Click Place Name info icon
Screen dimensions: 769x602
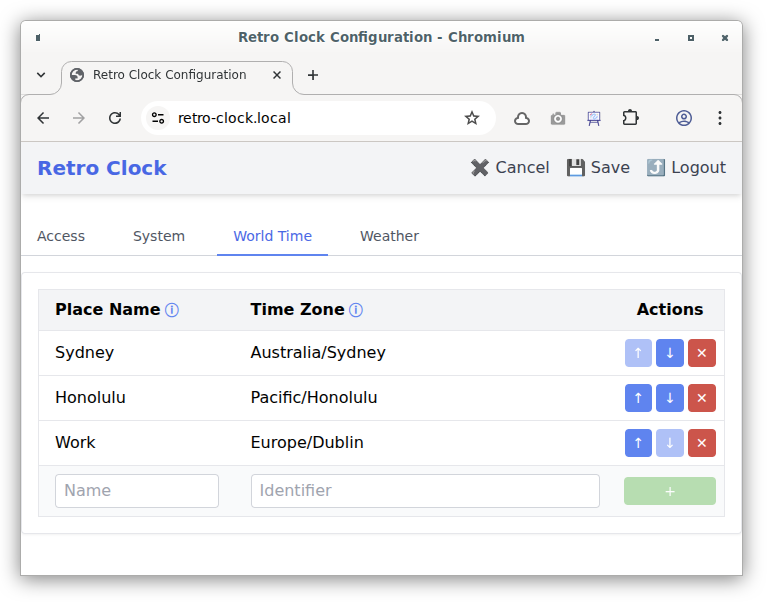(x=172, y=310)
